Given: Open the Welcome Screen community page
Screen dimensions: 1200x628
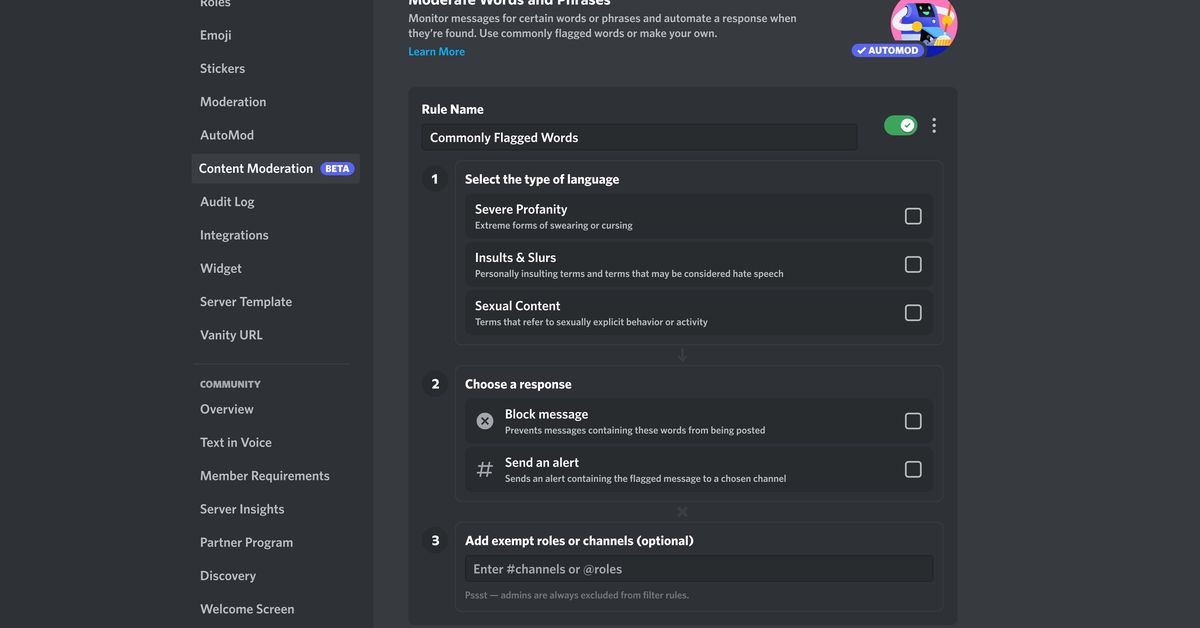Looking at the screenshot, I should pos(247,609).
